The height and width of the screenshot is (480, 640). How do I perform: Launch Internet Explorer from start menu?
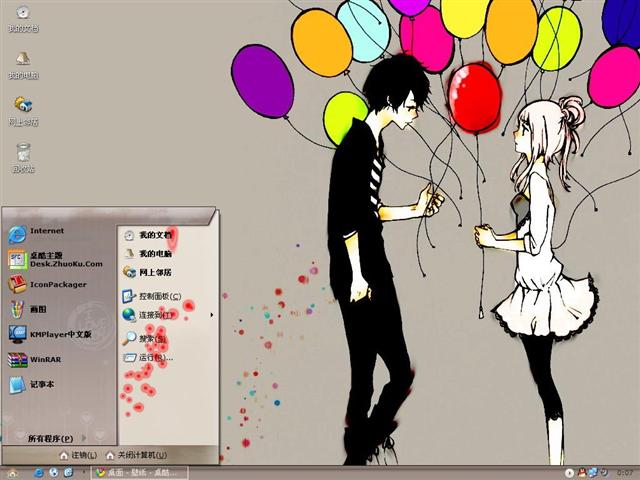[x=37, y=234]
